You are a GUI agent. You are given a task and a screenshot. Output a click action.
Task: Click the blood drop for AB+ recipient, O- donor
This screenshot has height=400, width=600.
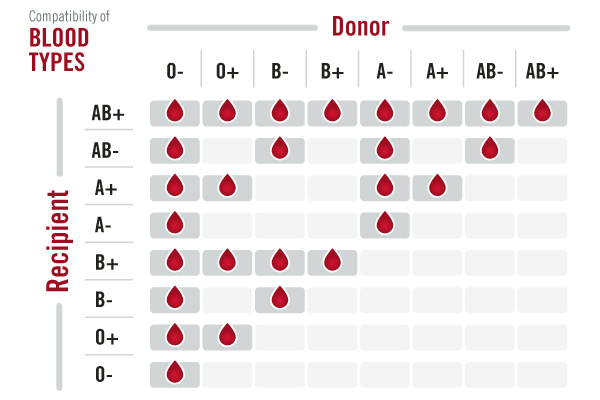point(175,112)
